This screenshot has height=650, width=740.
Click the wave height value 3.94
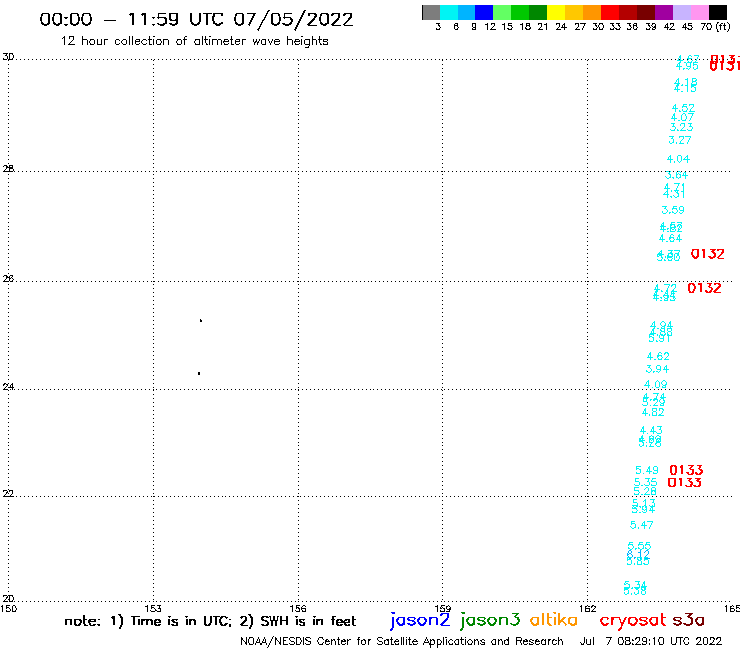tap(657, 369)
